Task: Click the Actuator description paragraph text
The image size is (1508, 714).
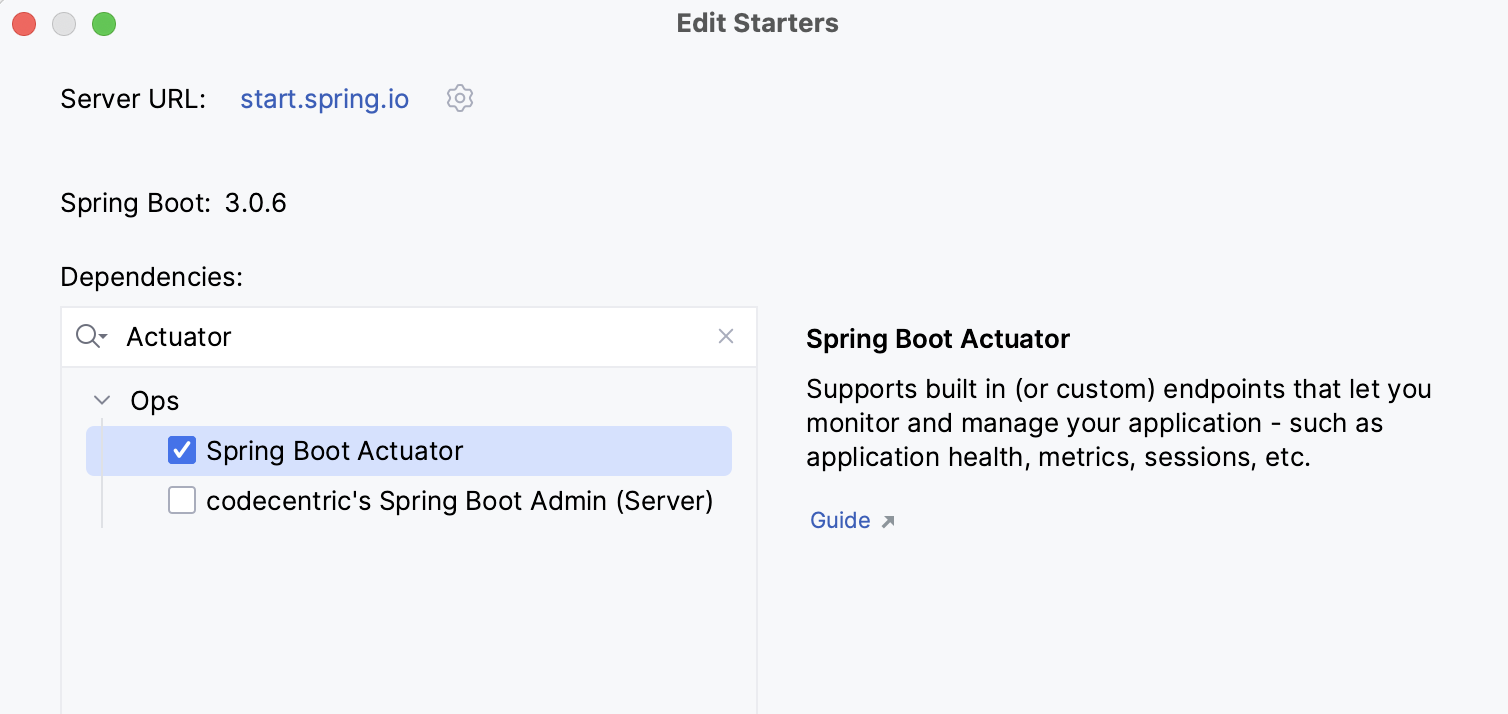Action: [1119, 423]
